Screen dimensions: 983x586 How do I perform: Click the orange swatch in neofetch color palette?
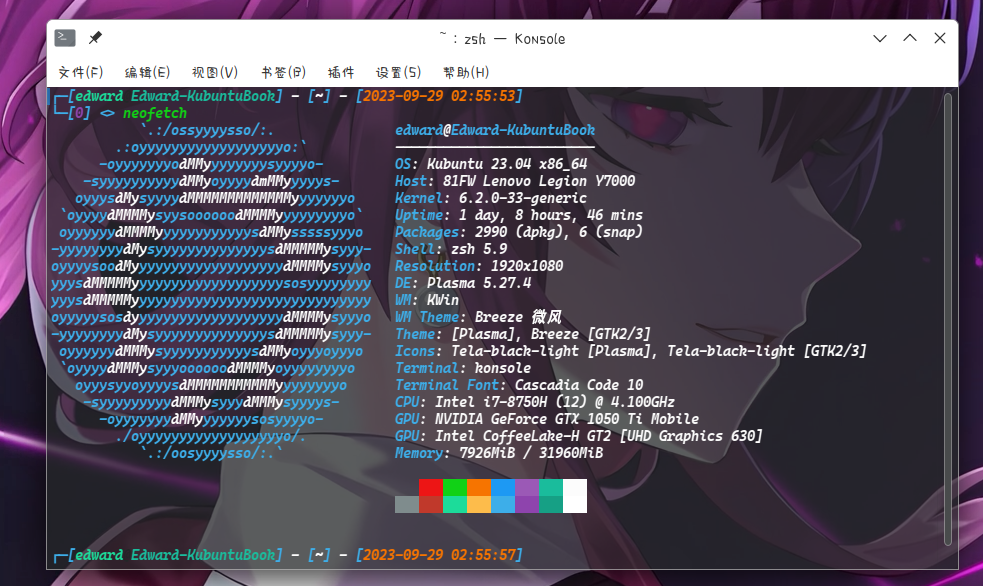pyautogui.click(x=478, y=497)
